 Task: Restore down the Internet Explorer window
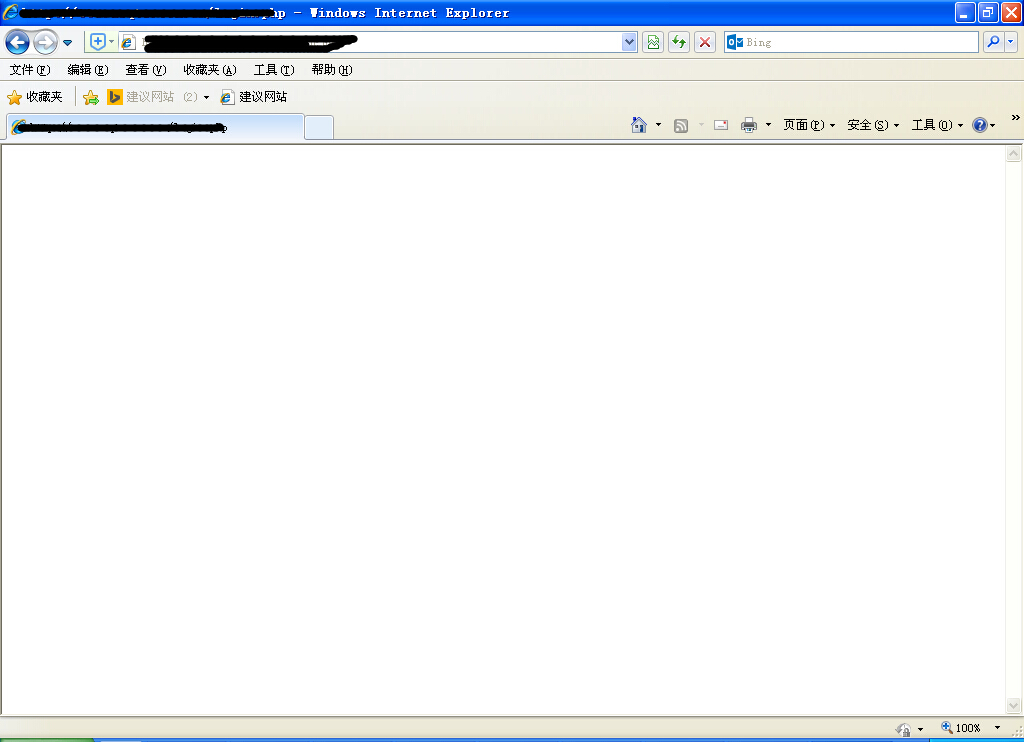pos(988,12)
